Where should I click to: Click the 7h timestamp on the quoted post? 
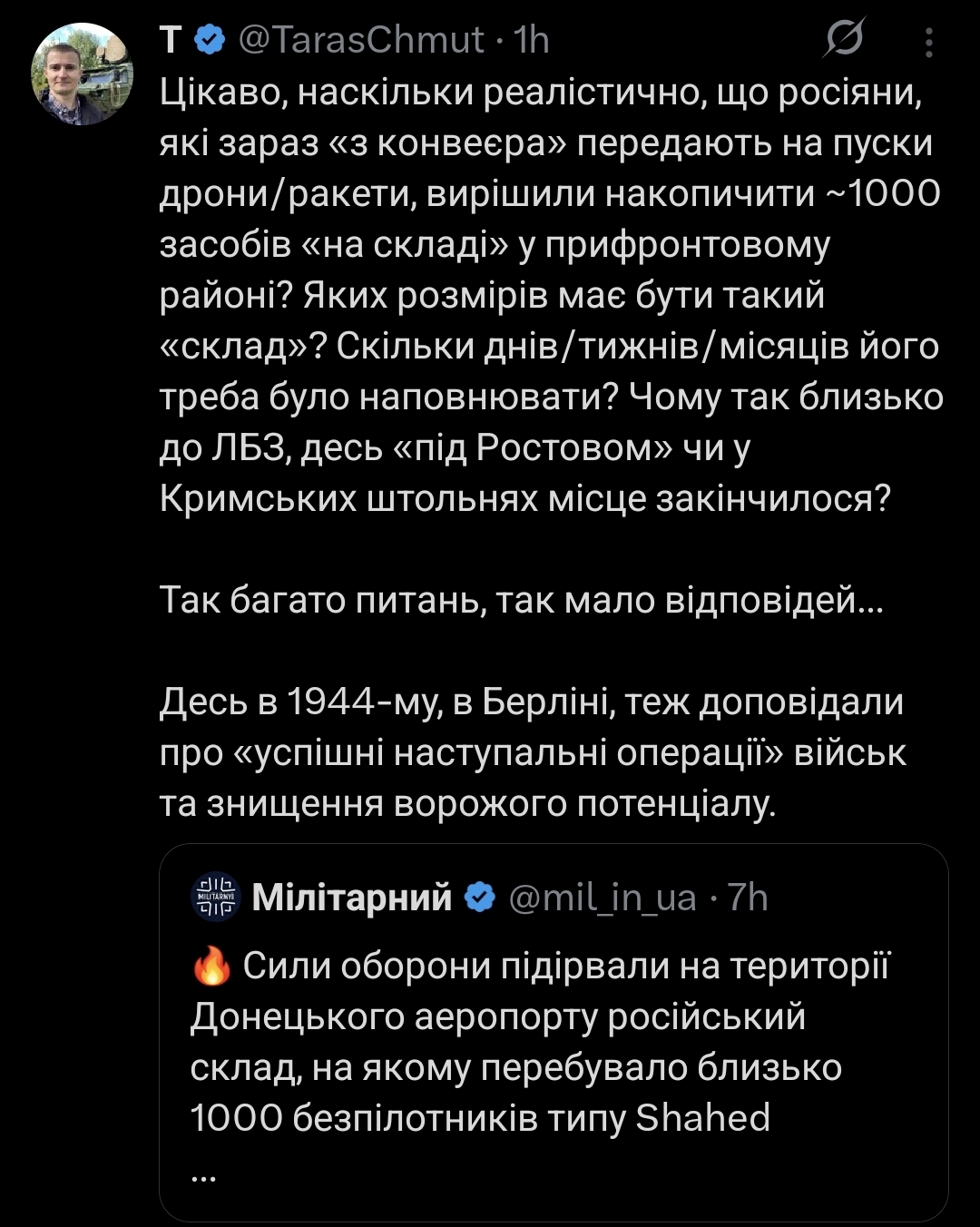748,898
